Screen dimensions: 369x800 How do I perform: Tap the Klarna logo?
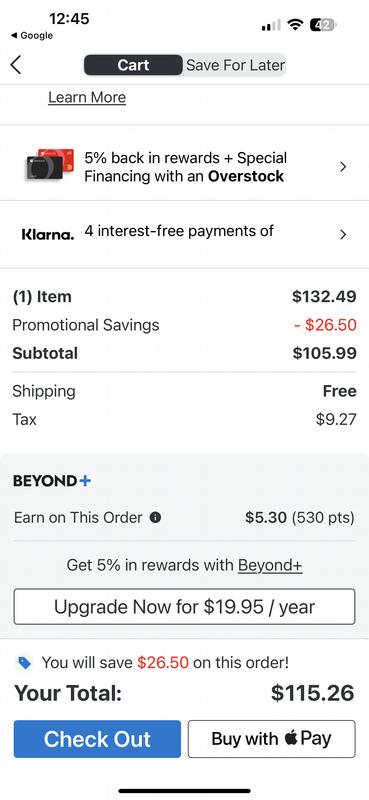click(x=48, y=234)
